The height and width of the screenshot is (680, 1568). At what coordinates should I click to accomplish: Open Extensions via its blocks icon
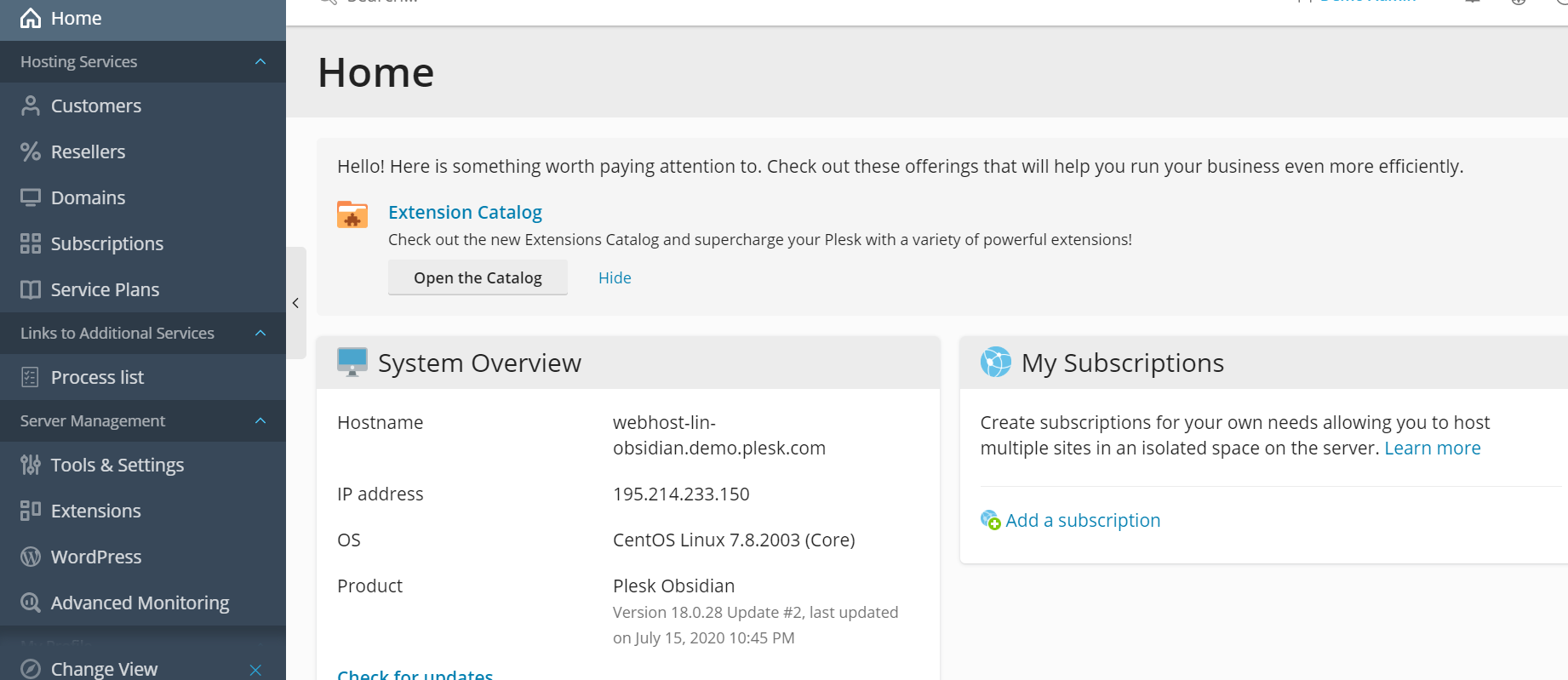tap(31, 511)
